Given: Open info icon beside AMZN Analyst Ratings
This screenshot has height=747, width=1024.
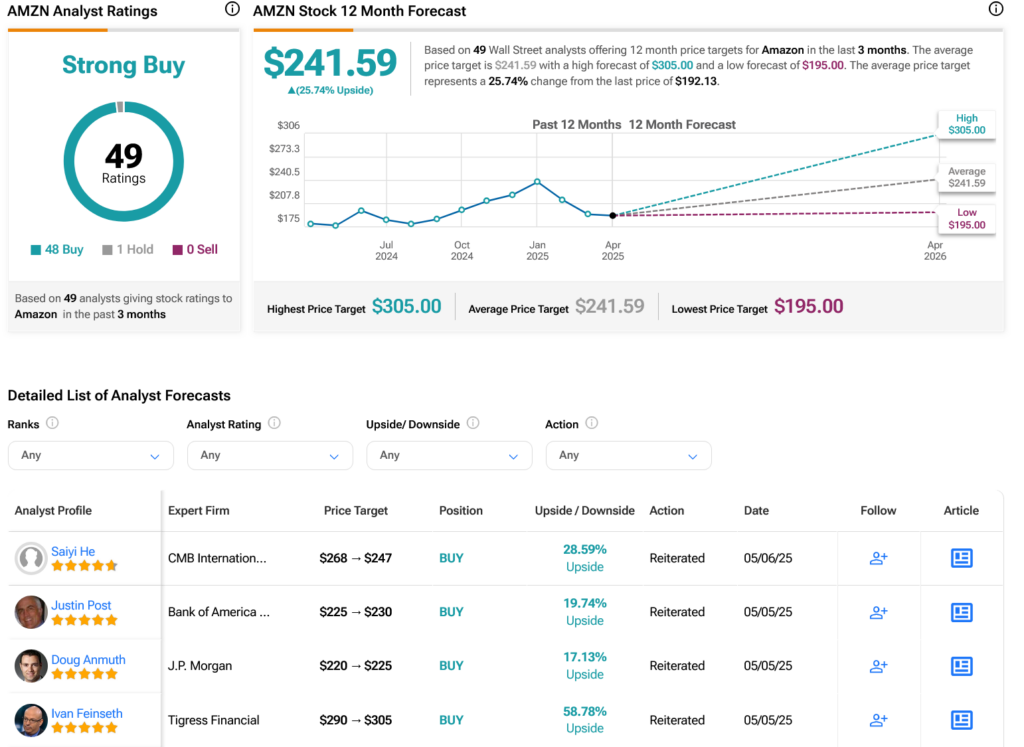Looking at the screenshot, I should pos(232,9).
